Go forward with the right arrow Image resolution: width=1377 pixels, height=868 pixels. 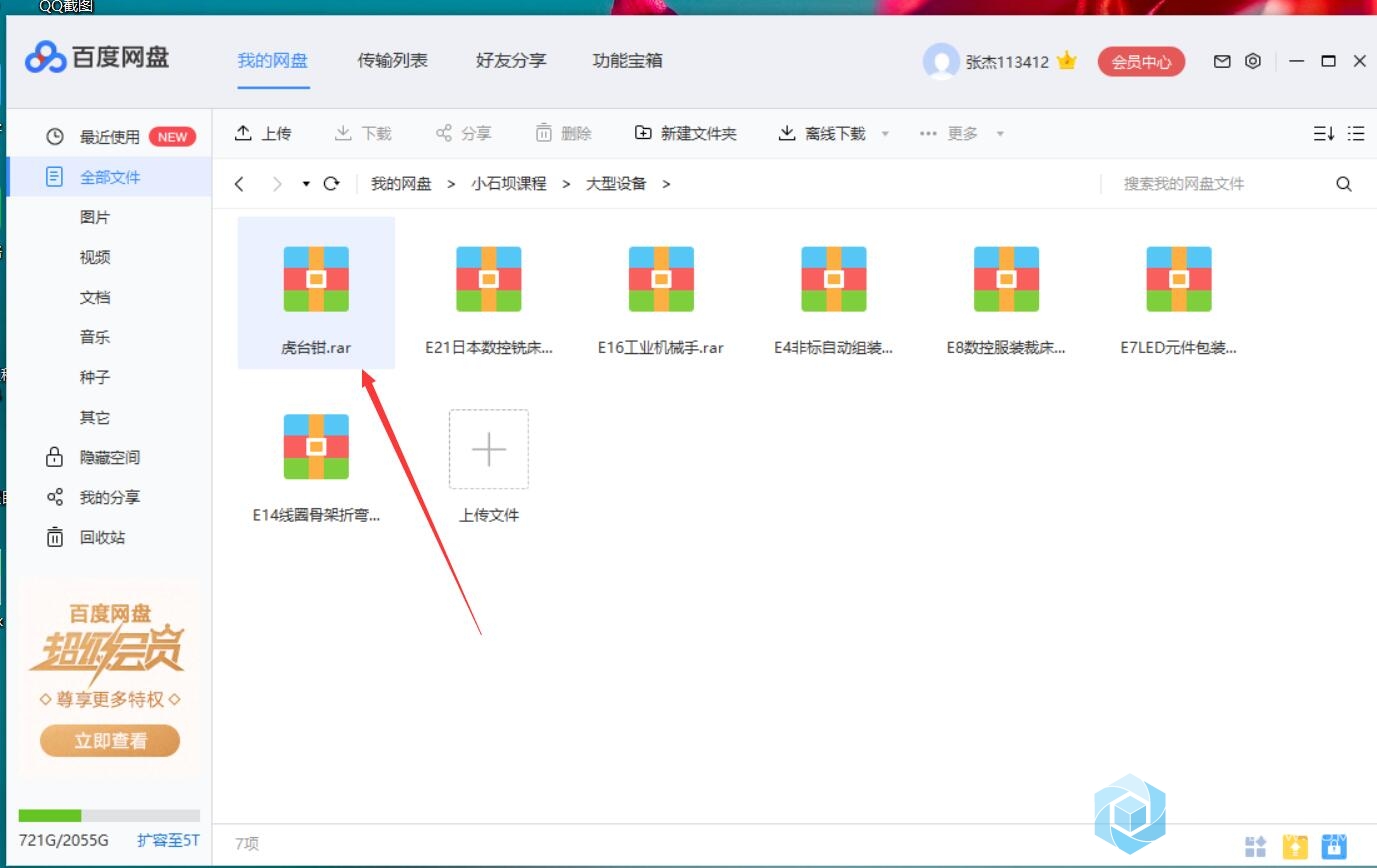(277, 184)
